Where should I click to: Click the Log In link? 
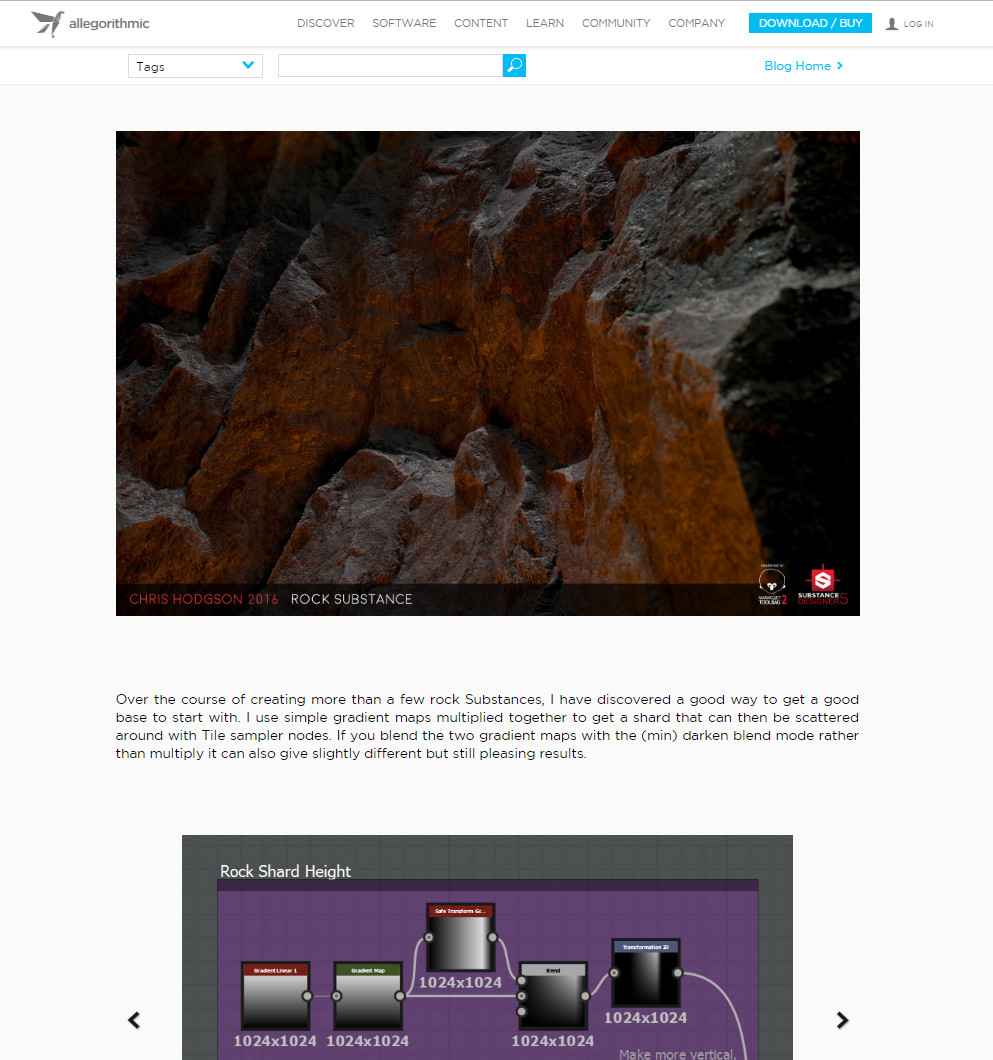coord(919,24)
